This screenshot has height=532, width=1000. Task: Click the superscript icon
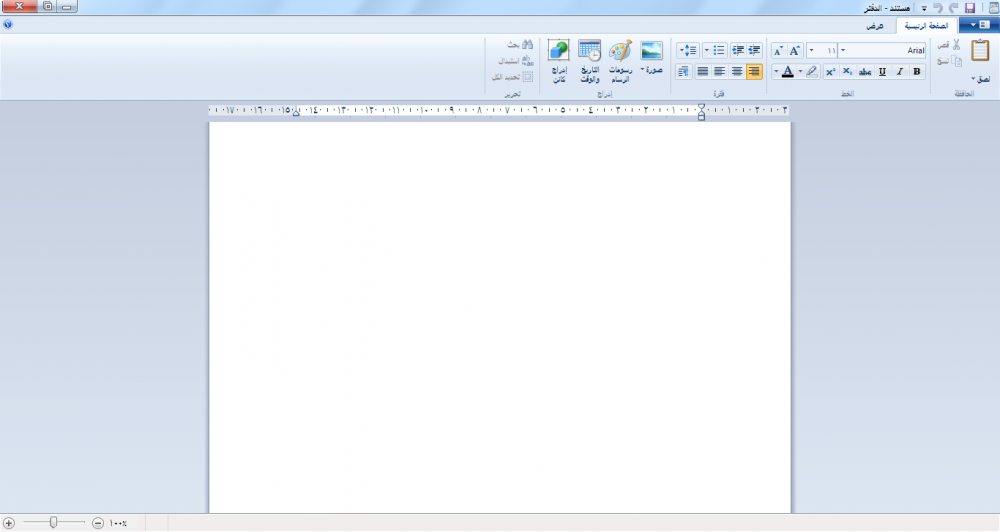coord(830,72)
